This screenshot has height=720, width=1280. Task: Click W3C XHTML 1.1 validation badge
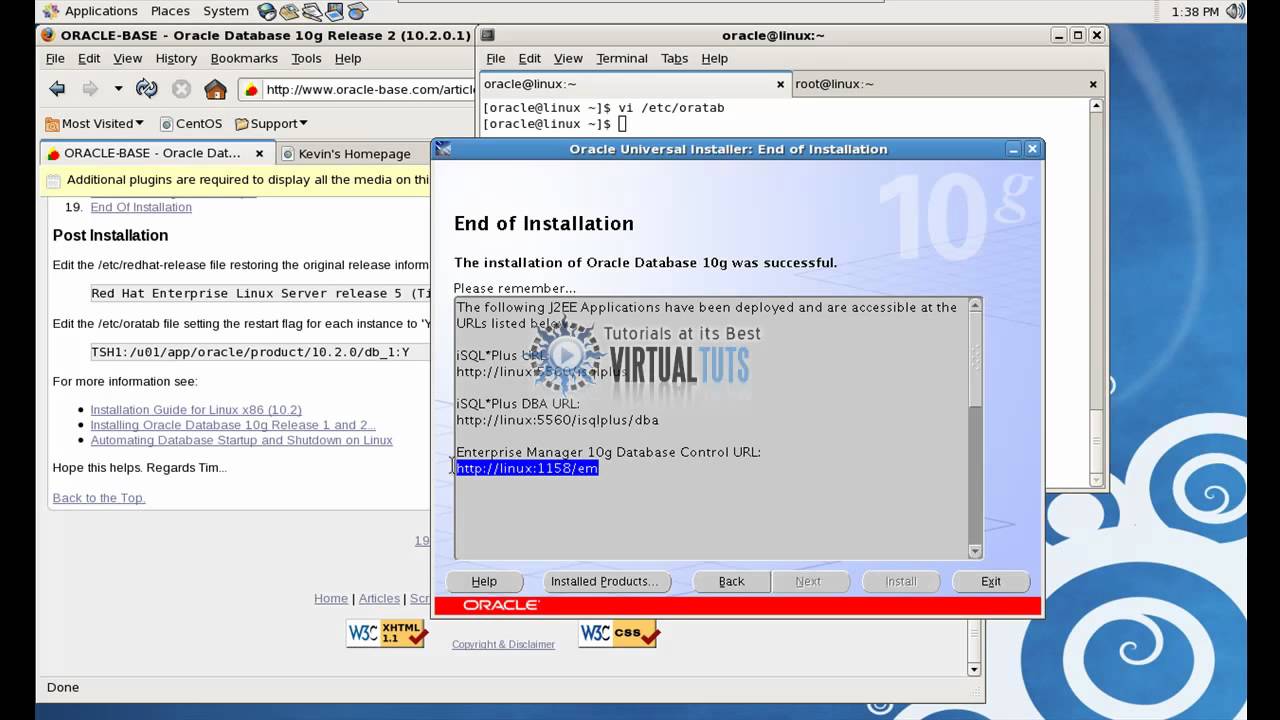coord(387,634)
